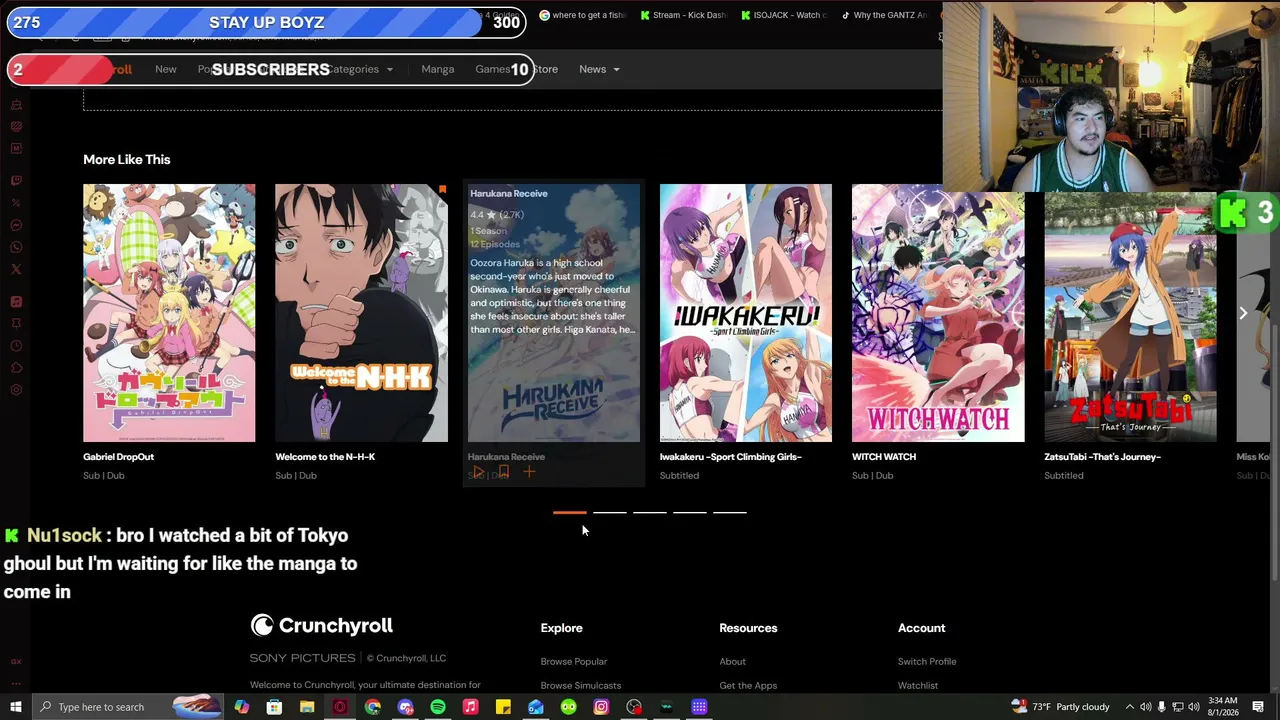Viewport: 1280px width, 720px height.
Task: Add Harukana Receive to watchlist bookmark
Action: pos(504,472)
